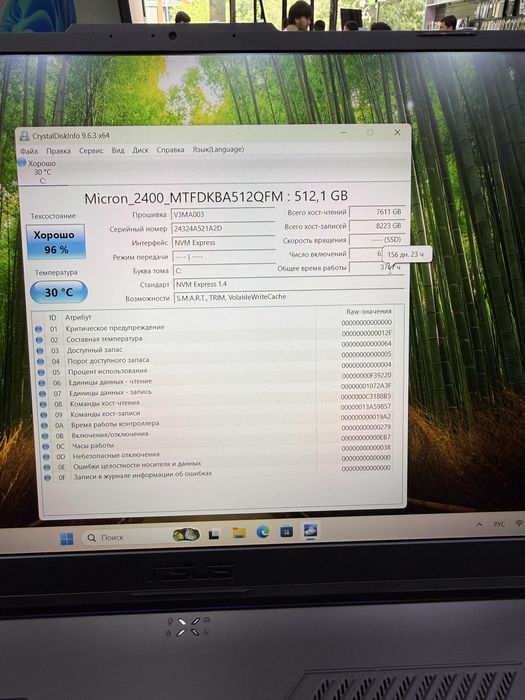This screenshot has height=700, width=525.
Task: Click the interface field NVM Express
Action: 223,242
